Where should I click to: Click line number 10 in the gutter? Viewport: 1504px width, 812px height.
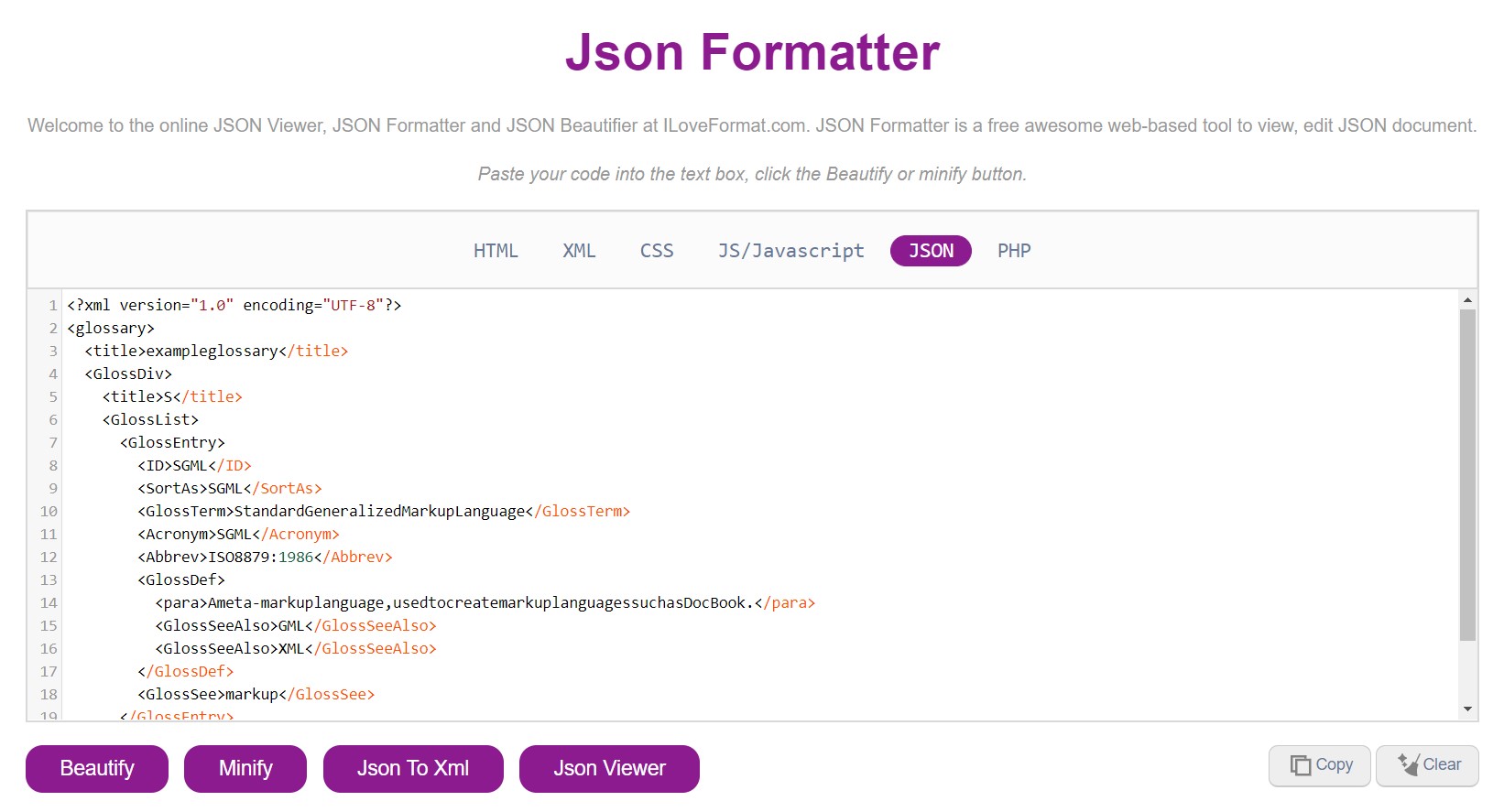coord(48,511)
